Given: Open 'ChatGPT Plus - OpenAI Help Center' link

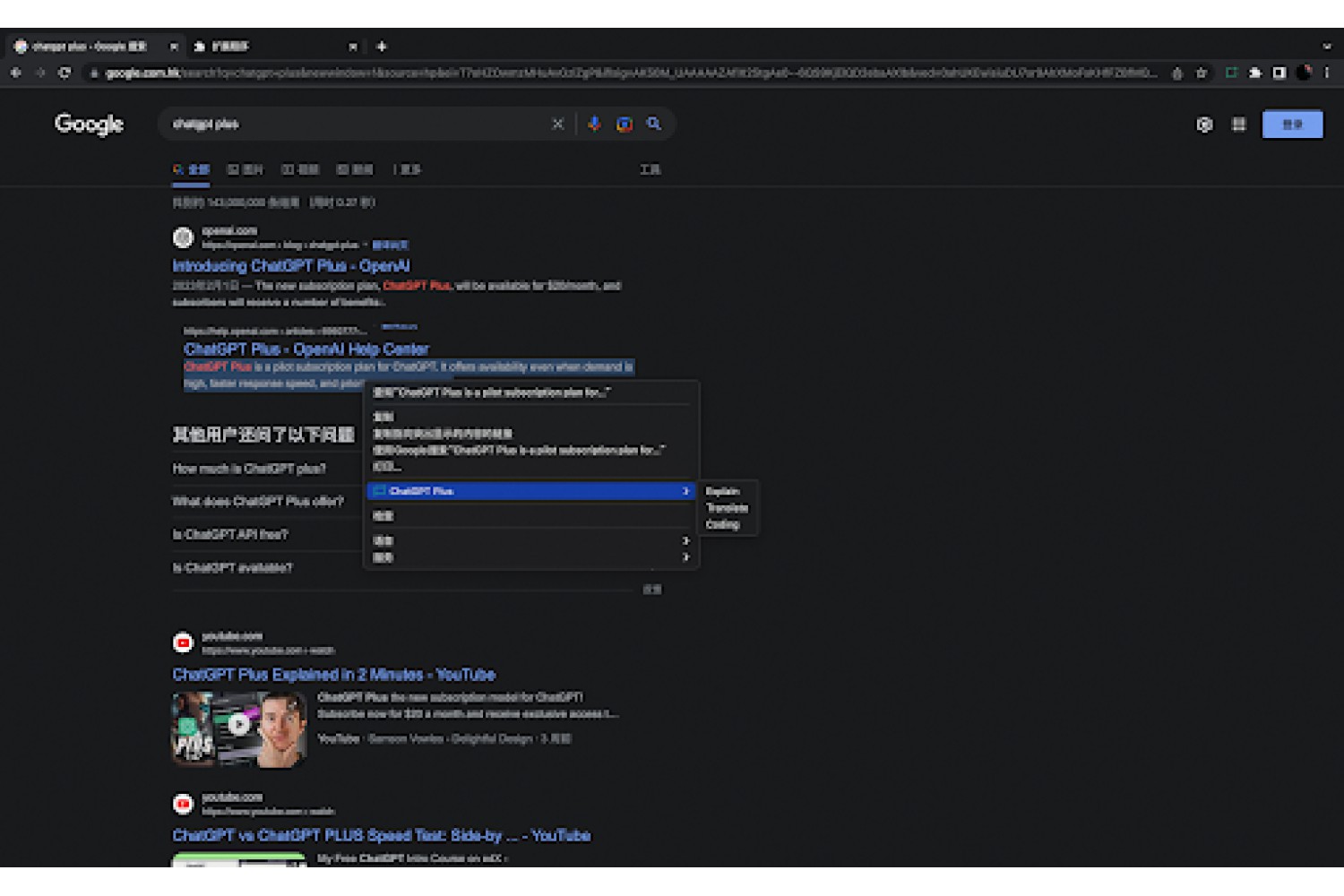Looking at the screenshot, I should pyautogui.click(x=306, y=349).
